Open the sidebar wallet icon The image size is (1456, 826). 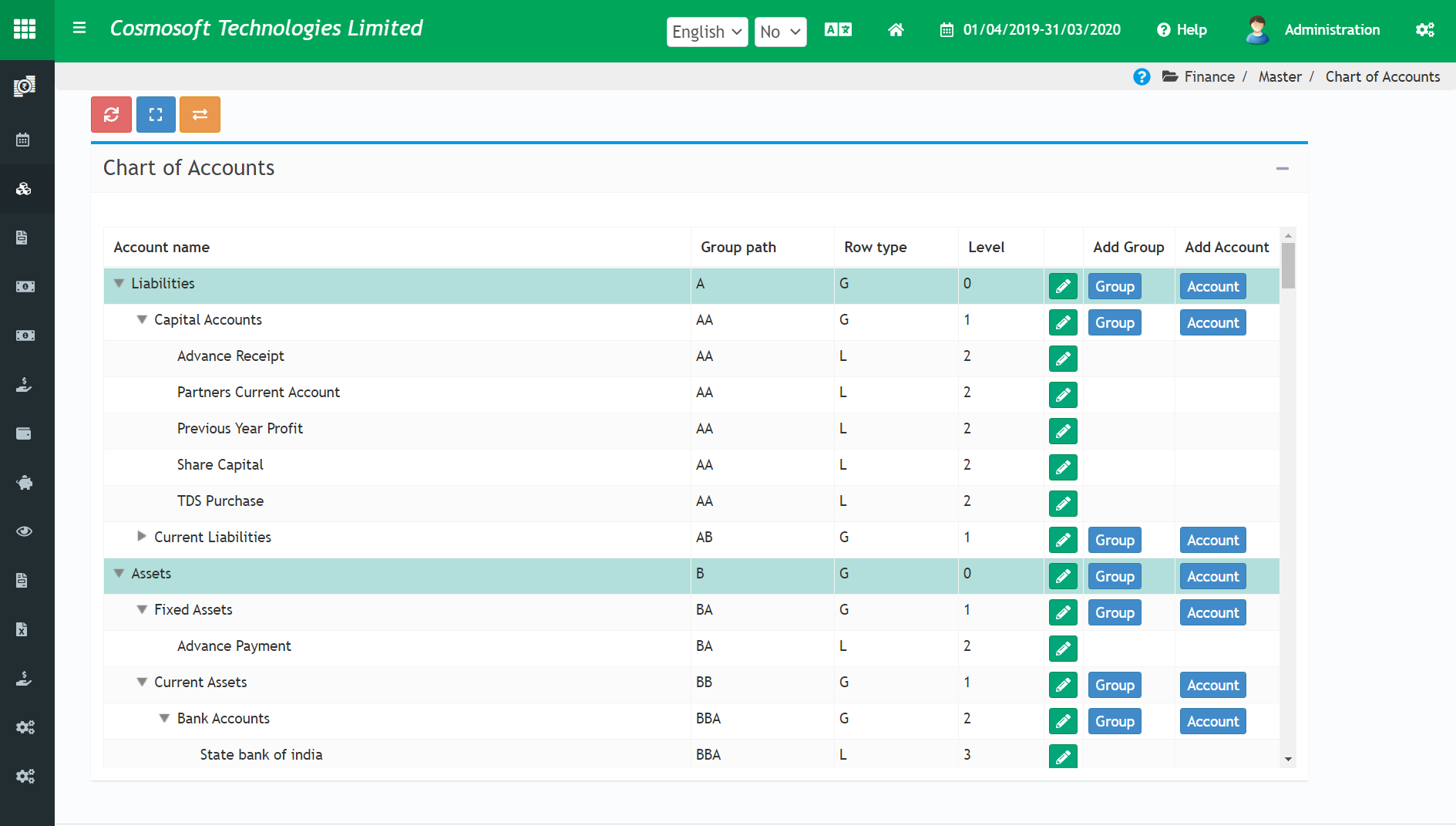[24, 433]
